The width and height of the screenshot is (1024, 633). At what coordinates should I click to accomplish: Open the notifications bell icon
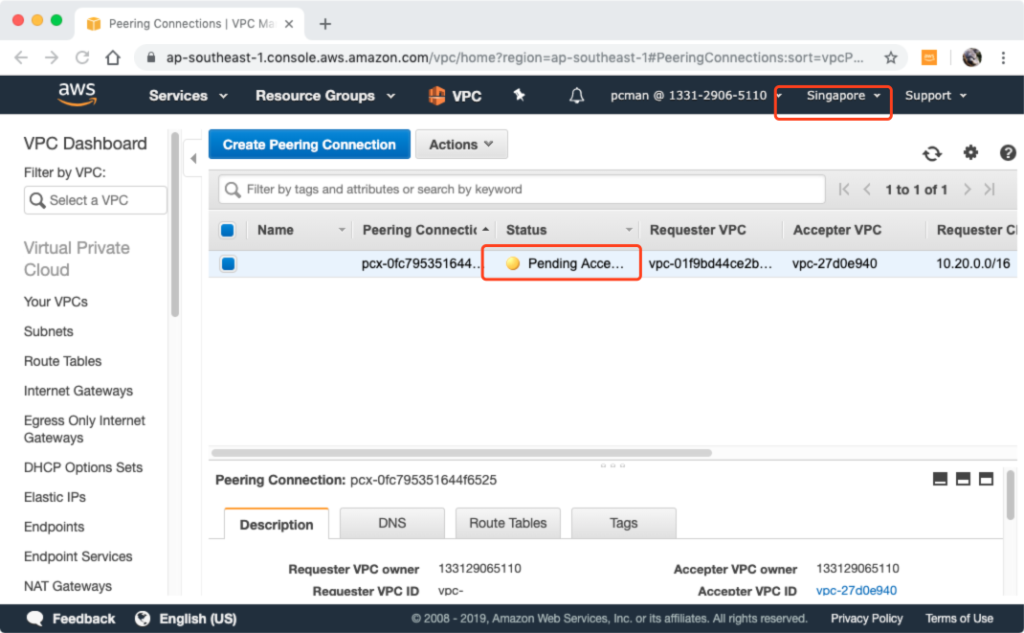[576, 96]
